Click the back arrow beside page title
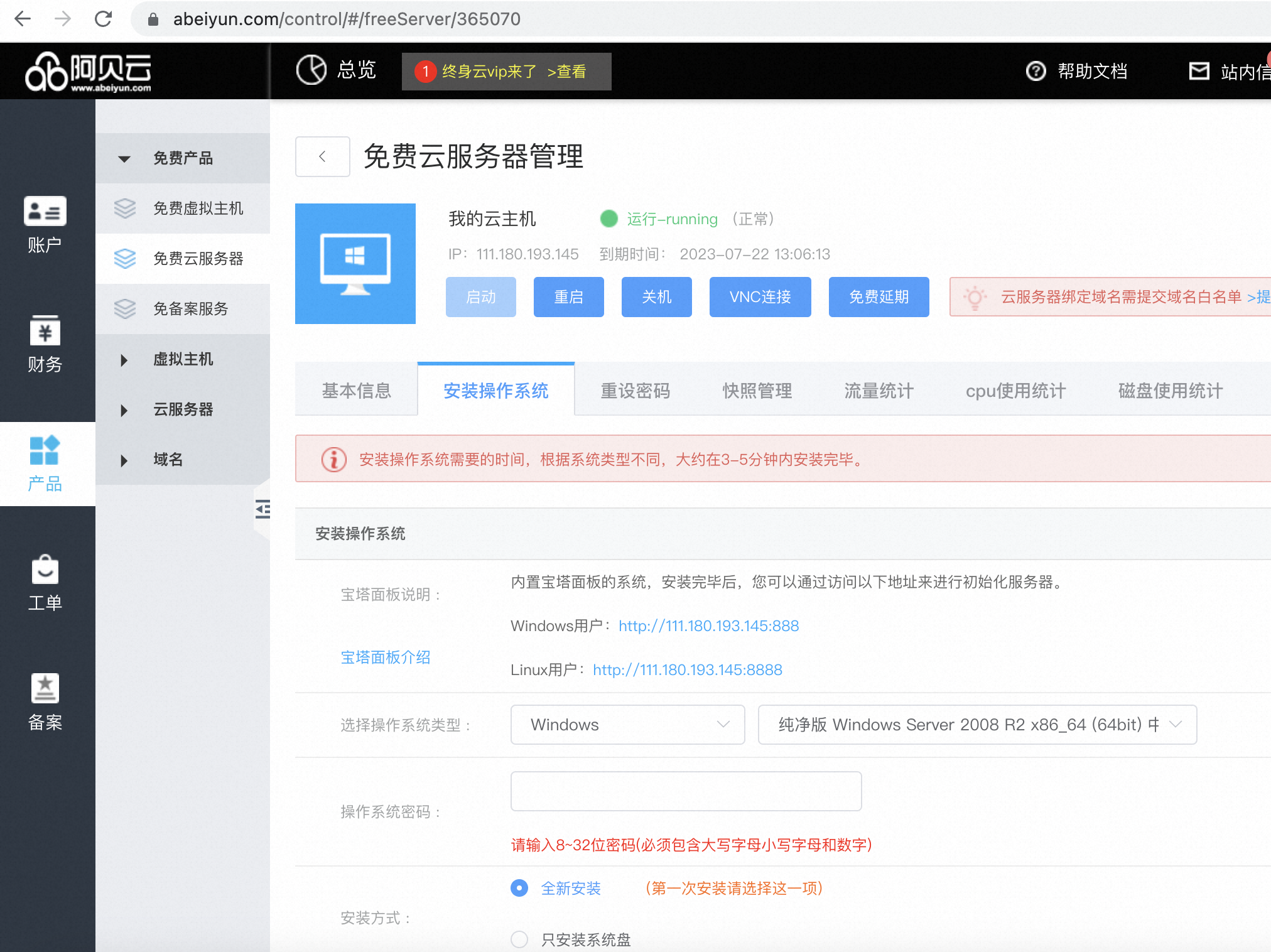This screenshot has width=1271, height=952. tap(322, 156)
